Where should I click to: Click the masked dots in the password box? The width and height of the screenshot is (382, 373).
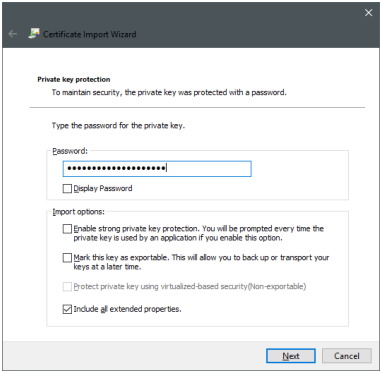(115, 169)
